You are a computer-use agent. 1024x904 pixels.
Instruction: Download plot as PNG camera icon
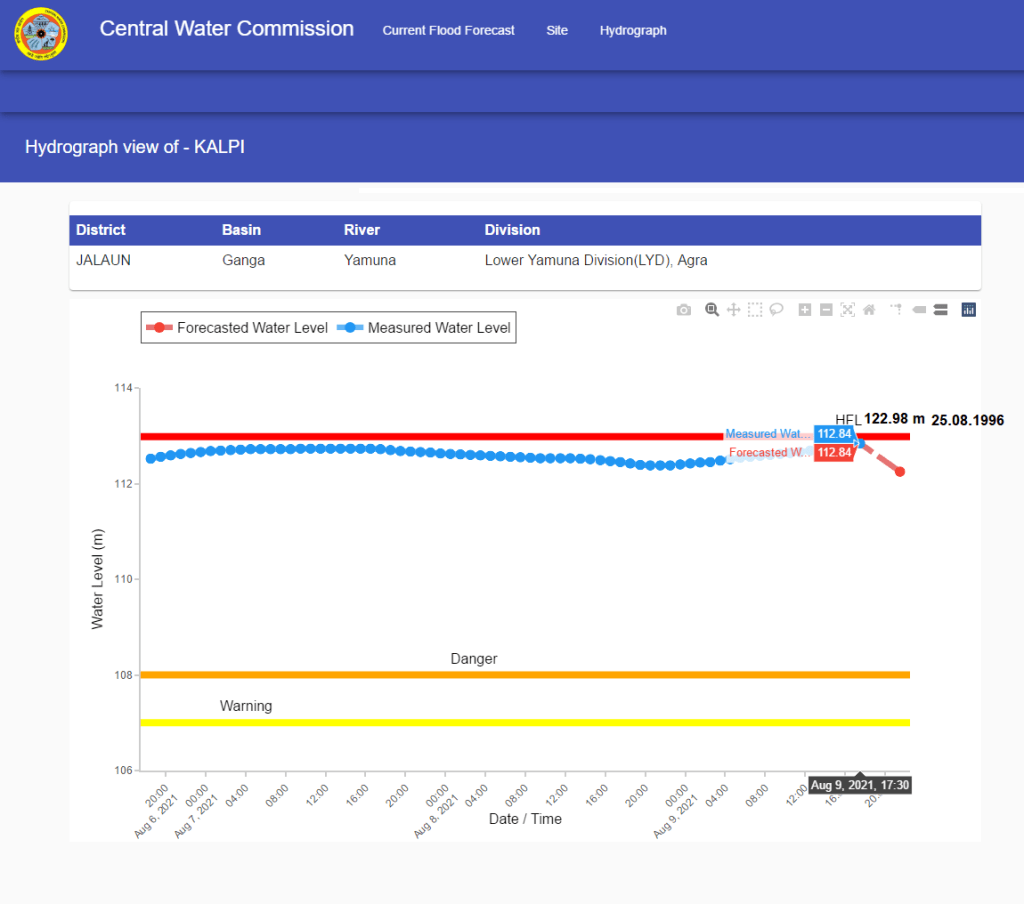click(684, 310)
